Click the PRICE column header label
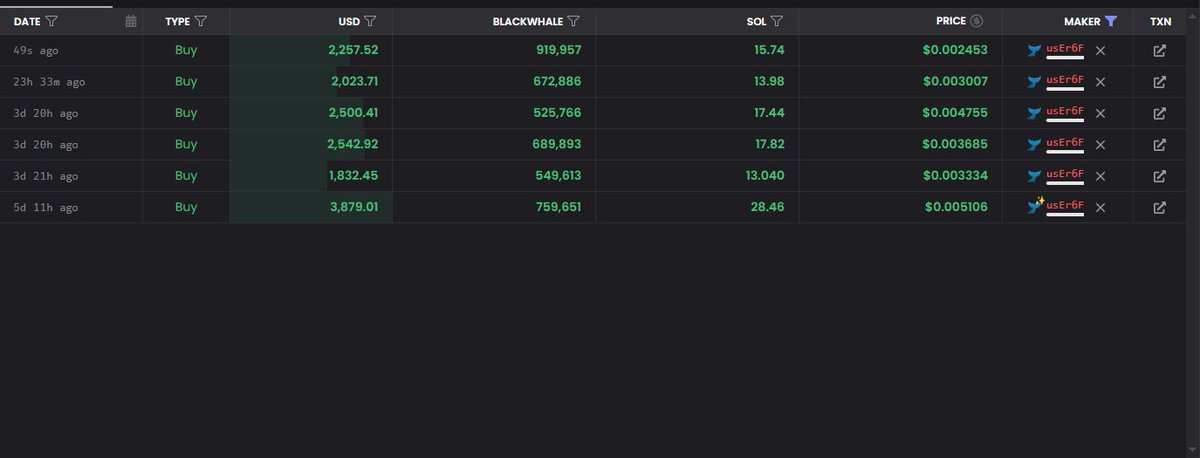 click(x=951, y=21)
